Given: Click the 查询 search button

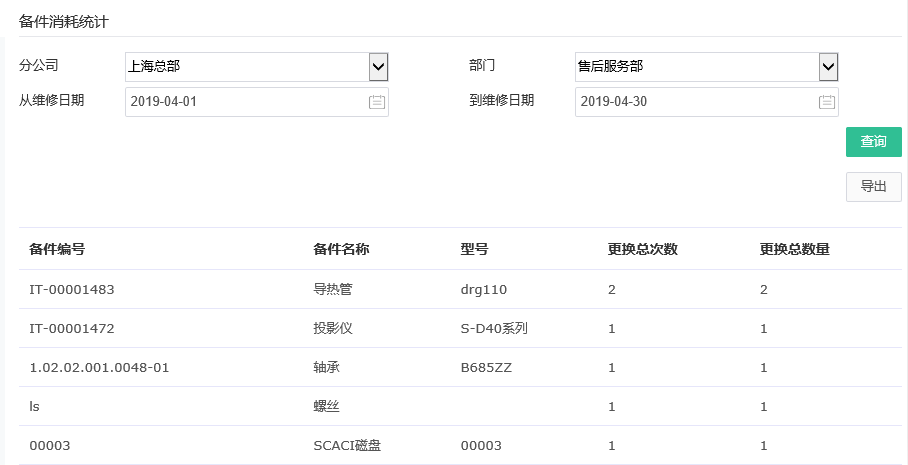Looking at the screenshot, I should coord(873,142).
